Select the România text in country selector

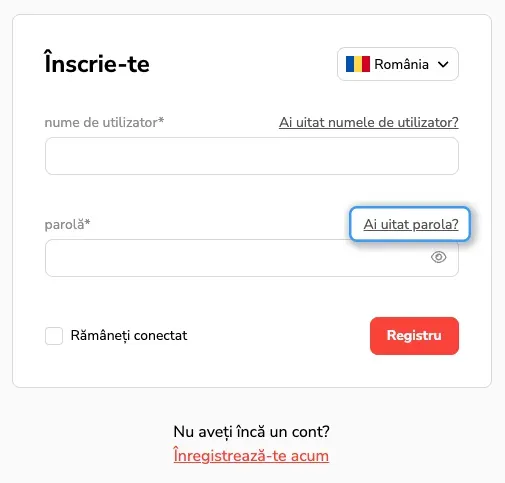401,64
